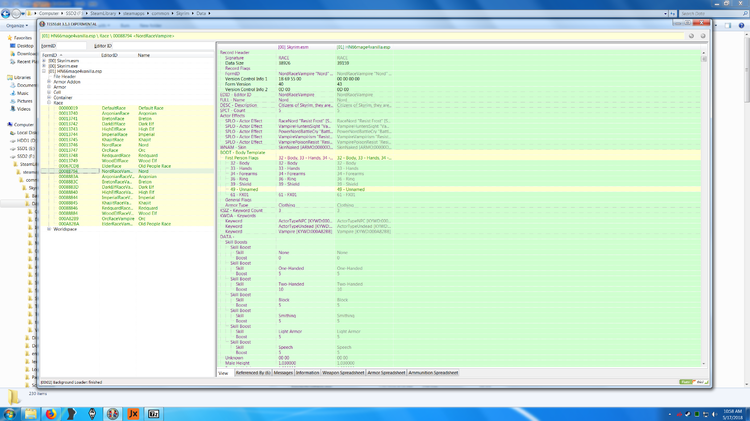Open Explorer Organize menu
The width and height of the screenshot is (750, 421).
[17, 25]
